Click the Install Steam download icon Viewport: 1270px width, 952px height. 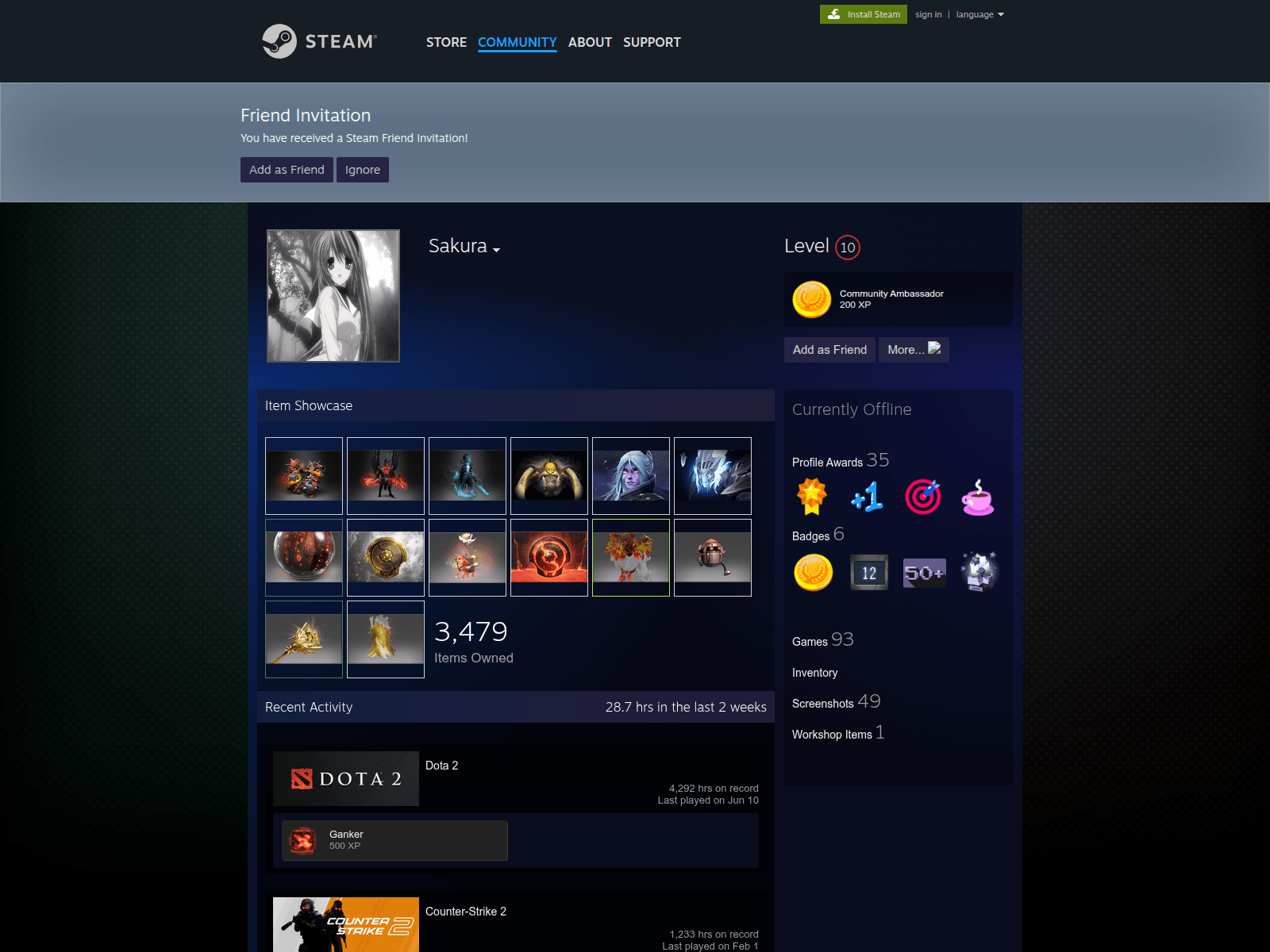tap(834, 14)
